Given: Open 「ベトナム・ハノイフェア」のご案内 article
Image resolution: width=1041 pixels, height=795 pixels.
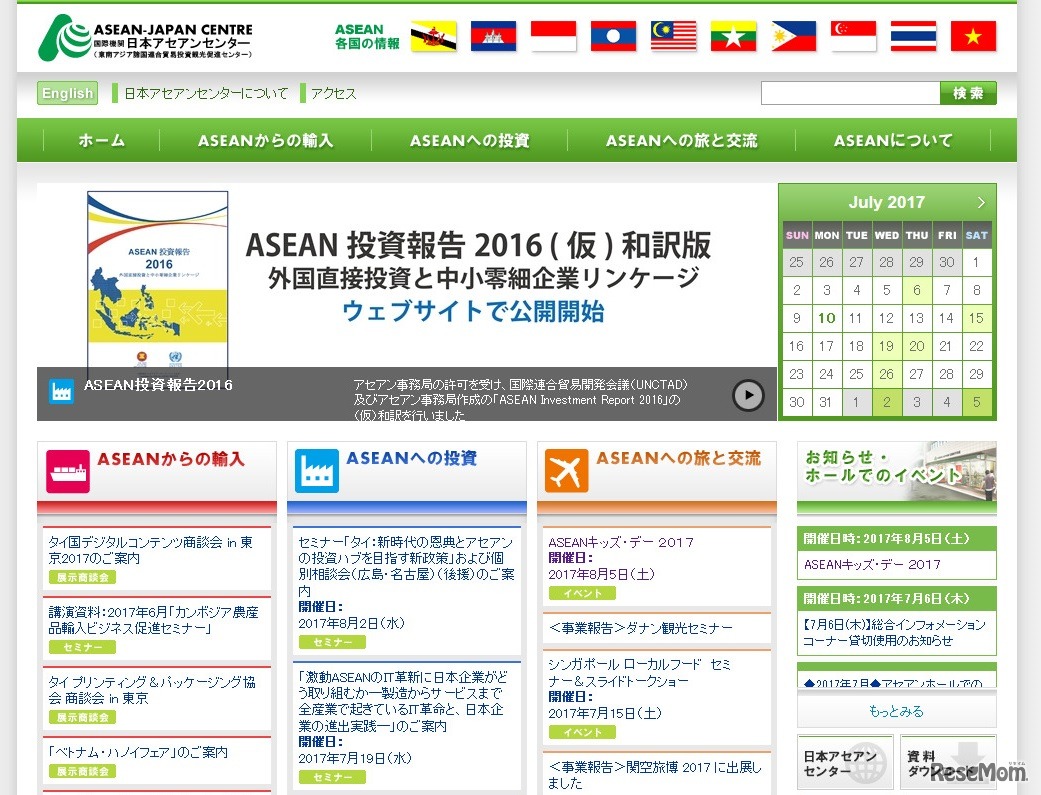Looking at the screenshot, I should [x=138, y=752].
